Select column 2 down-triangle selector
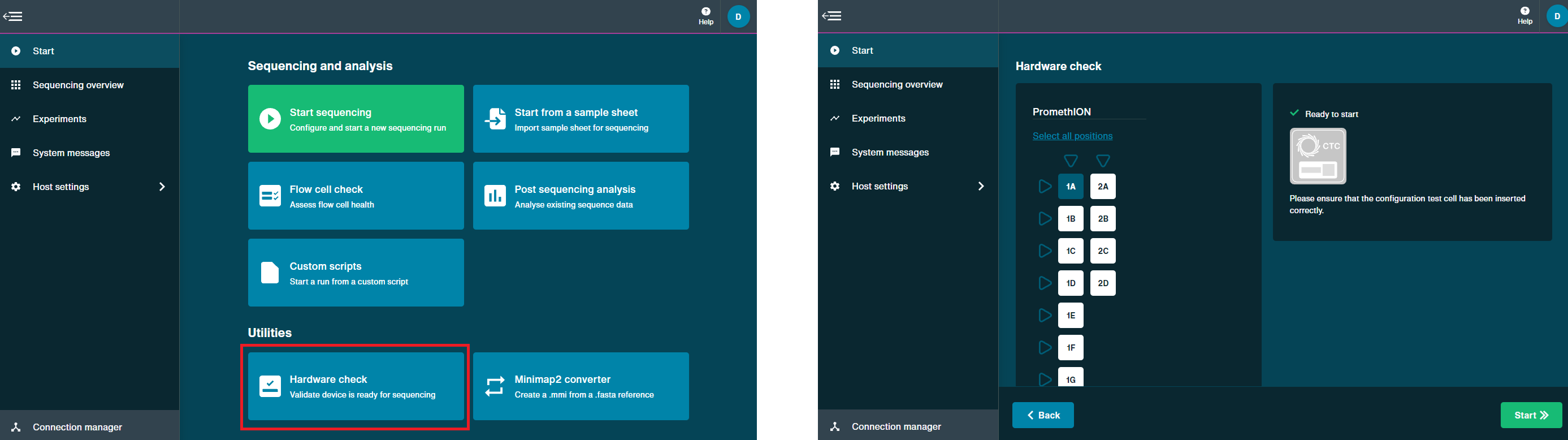 pos(1103,161)
